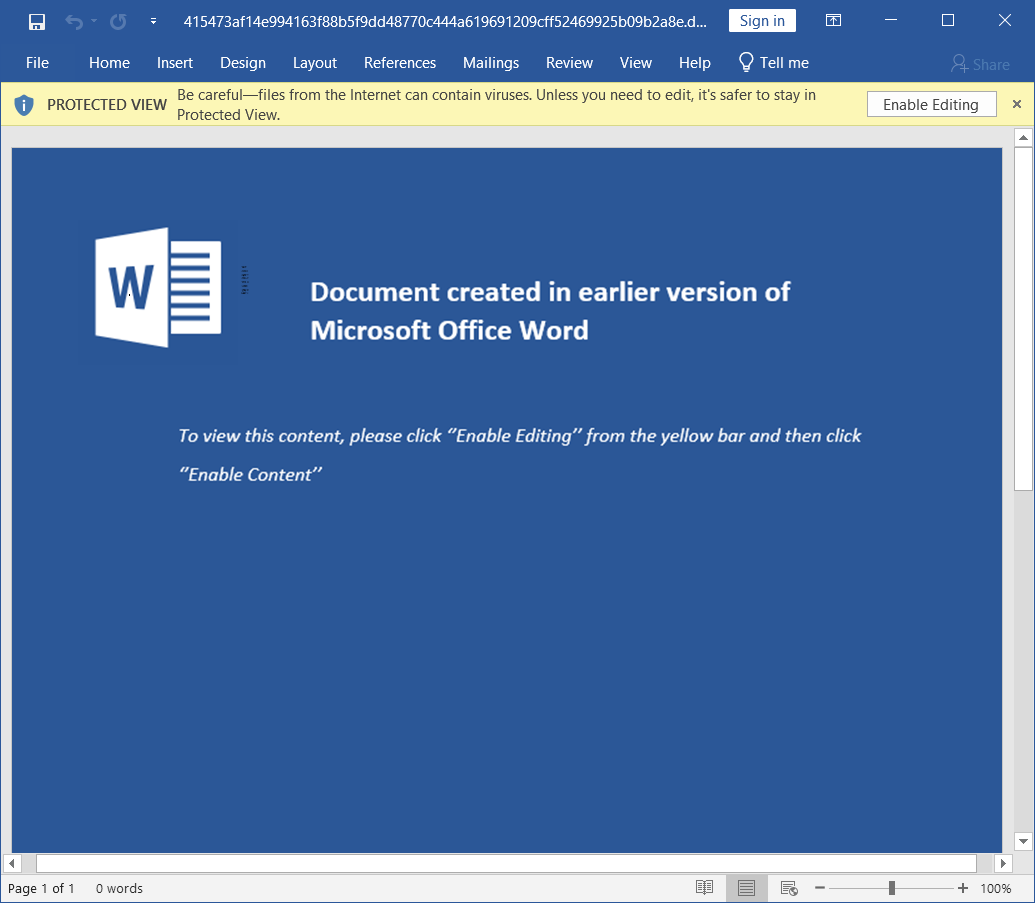Click the Redo icon in quick access

tap(118, 21)
